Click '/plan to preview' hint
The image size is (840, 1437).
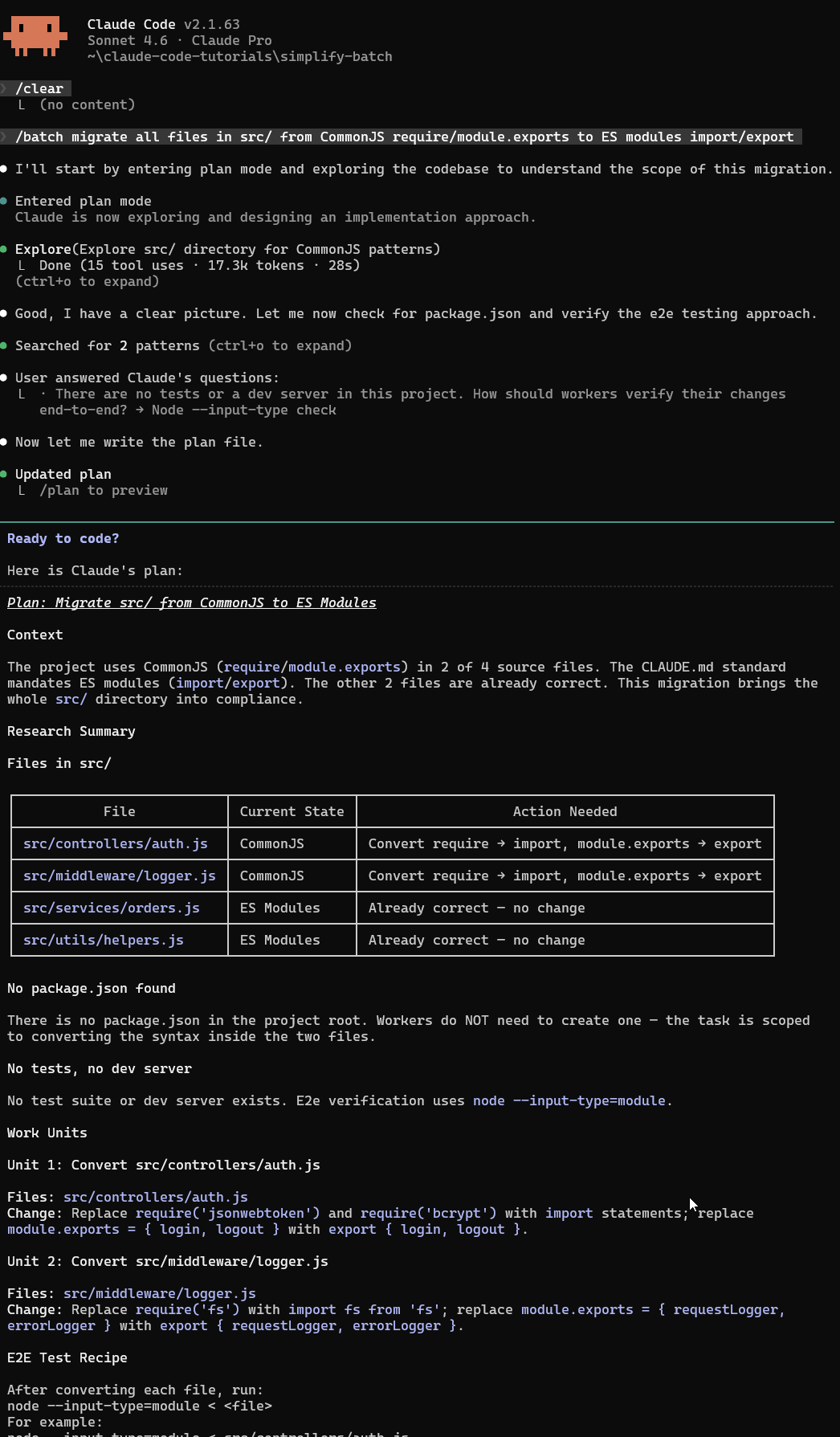[x=103, y=490]
